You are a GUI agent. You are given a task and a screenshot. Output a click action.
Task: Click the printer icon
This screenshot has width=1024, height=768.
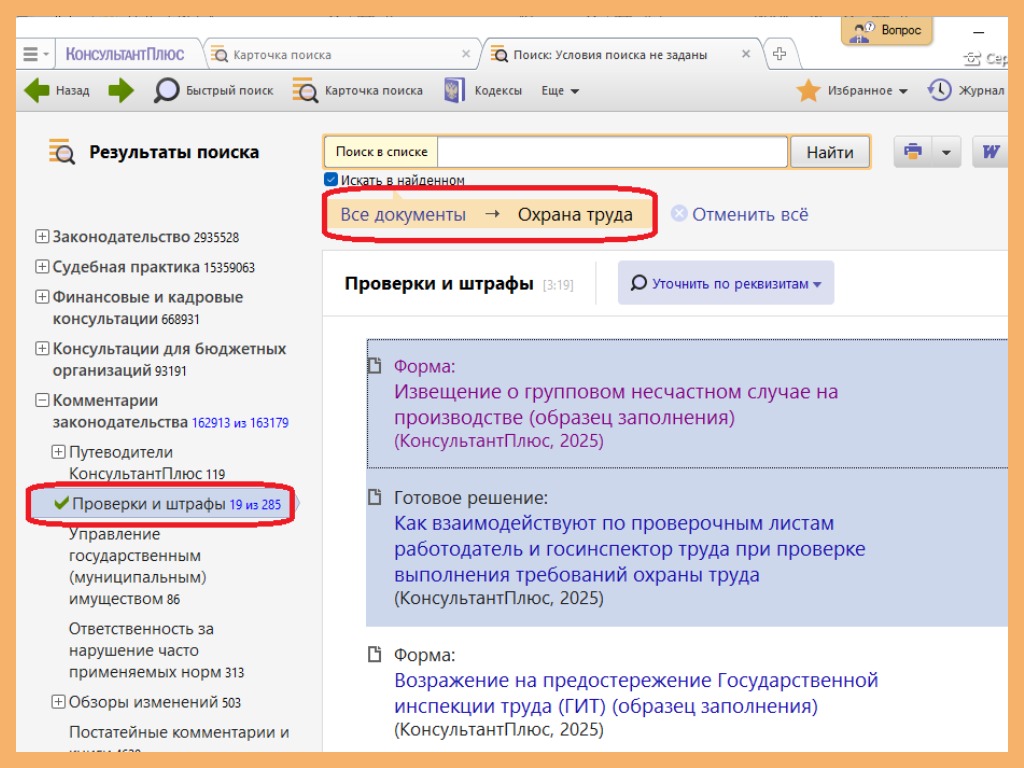tap(912, 152)
